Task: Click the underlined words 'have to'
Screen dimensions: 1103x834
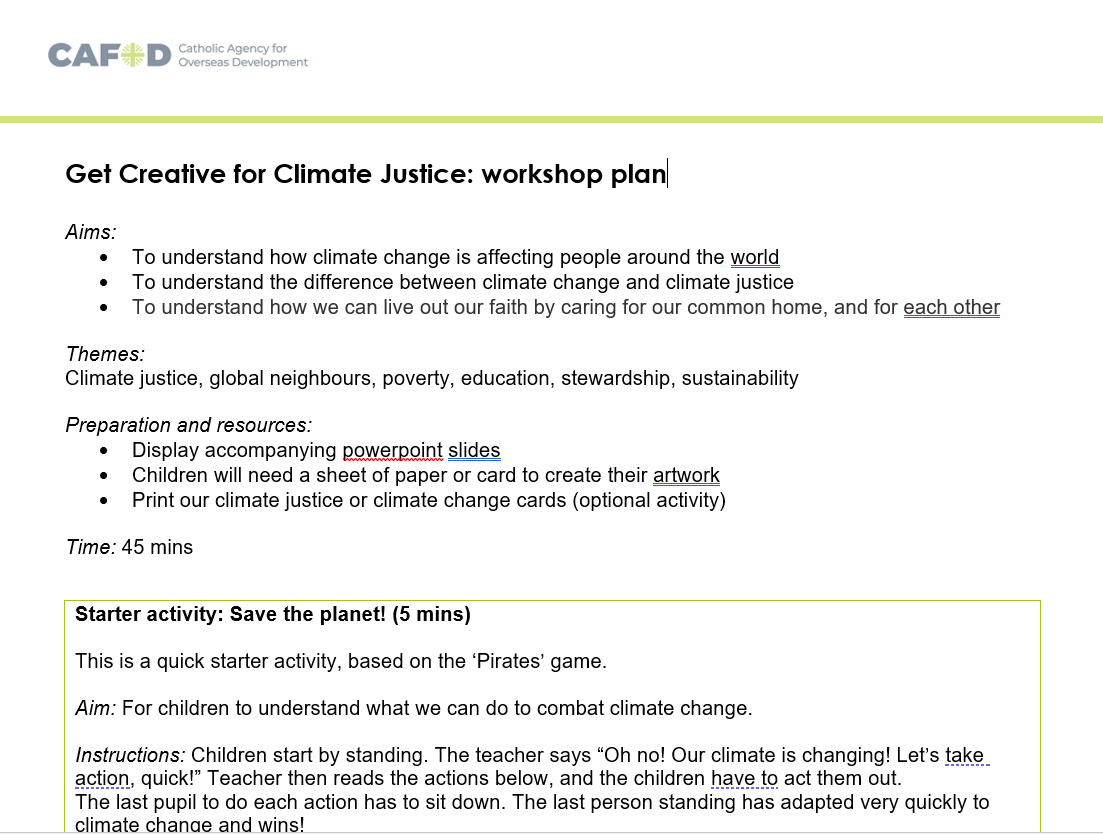Action: point(744,778)
